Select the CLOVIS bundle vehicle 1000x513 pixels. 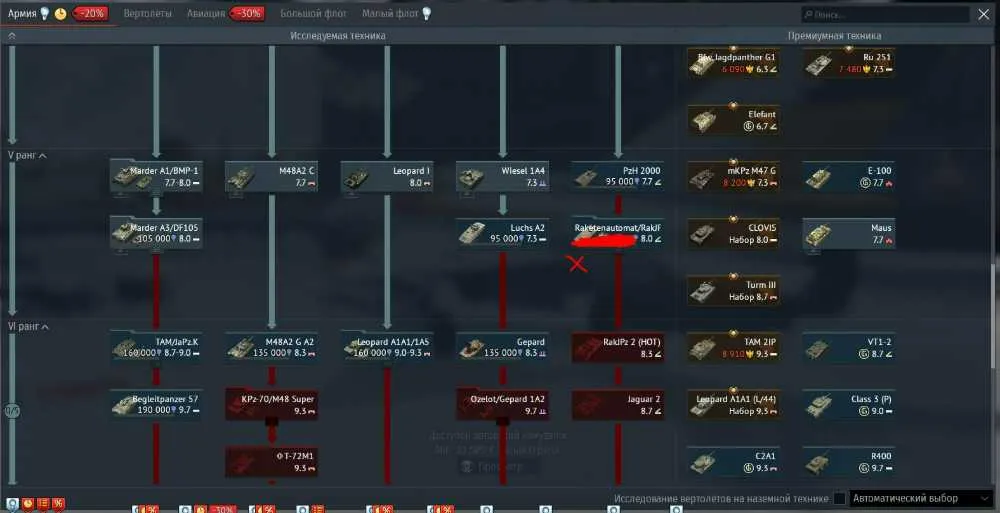(733, 233)
